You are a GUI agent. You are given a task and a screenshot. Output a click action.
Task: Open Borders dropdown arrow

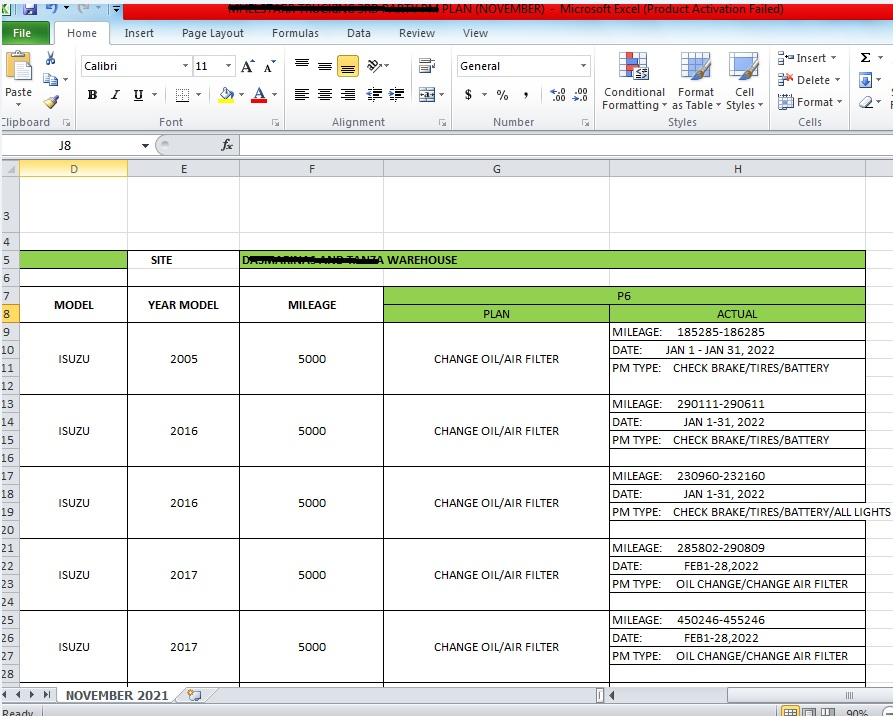click(x=198, y=95)
